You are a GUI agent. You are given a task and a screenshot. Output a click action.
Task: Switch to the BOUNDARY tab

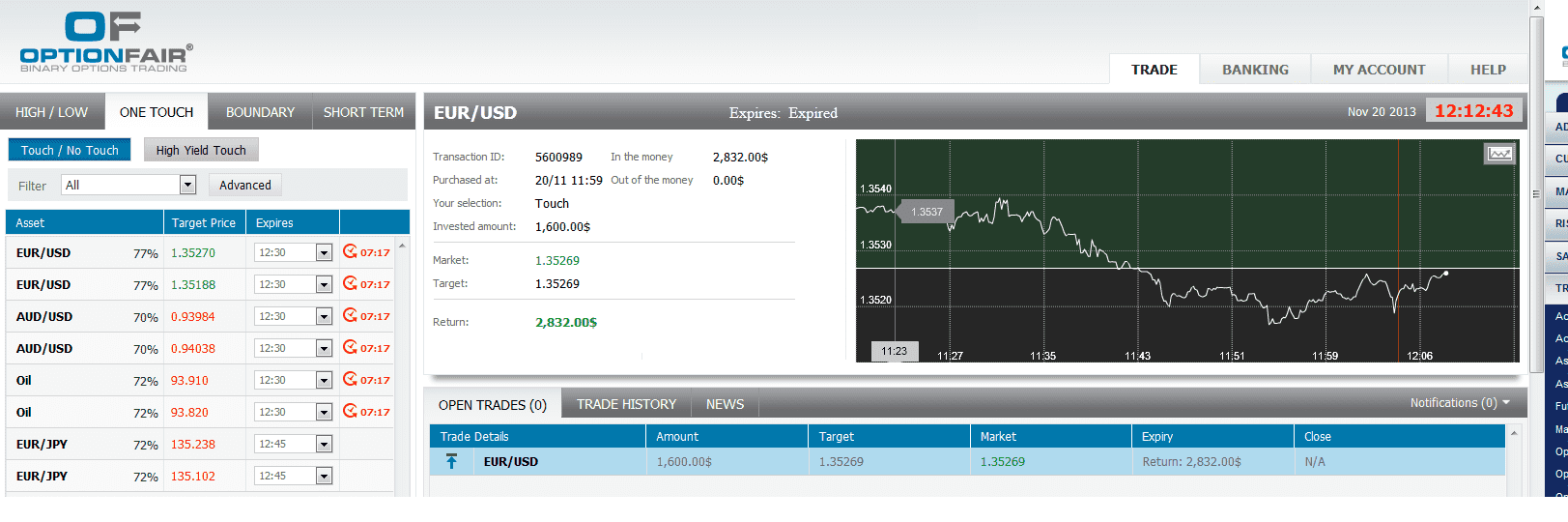(260, 112)
